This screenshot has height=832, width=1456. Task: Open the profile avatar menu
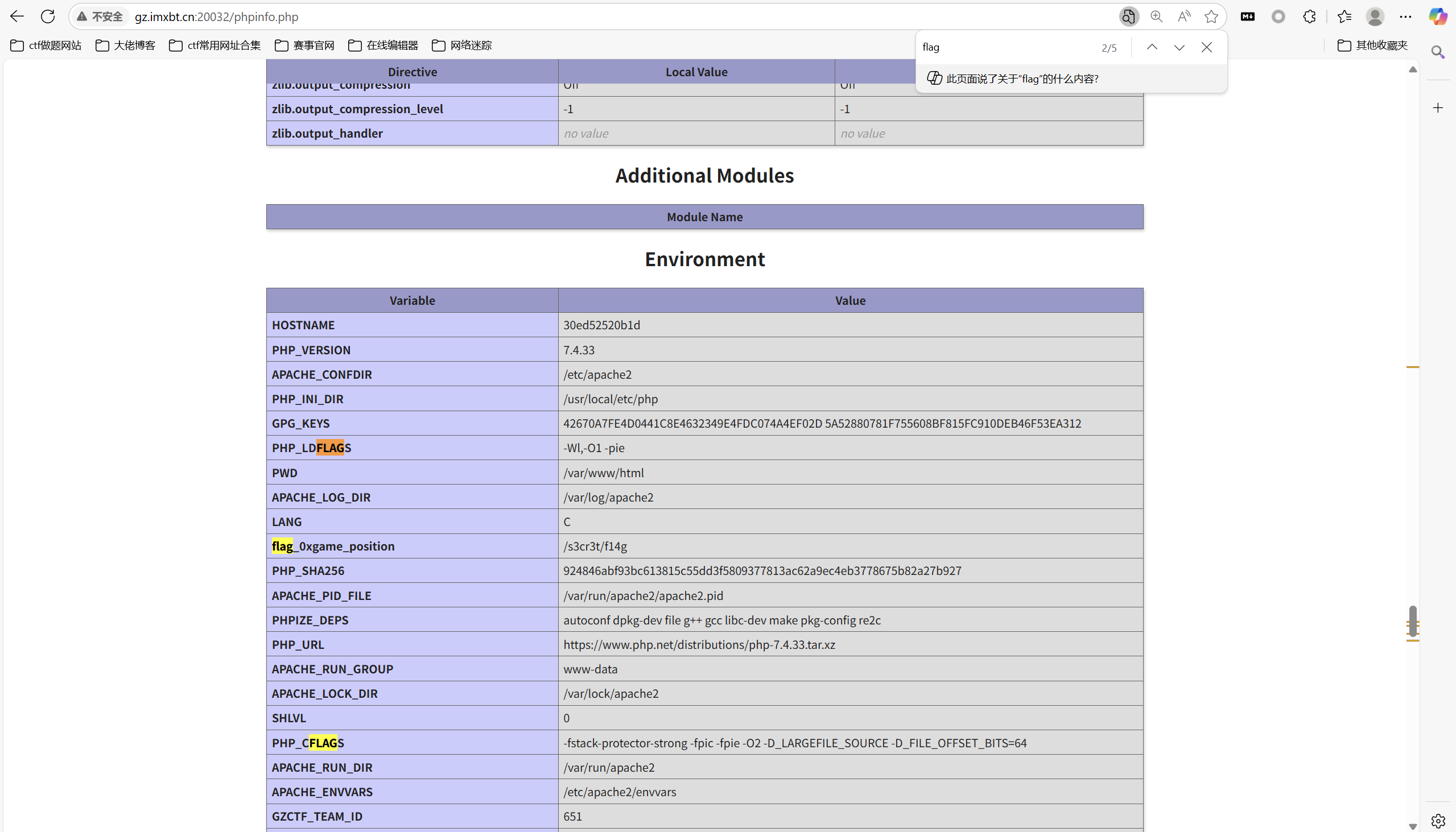(1375, 16)
